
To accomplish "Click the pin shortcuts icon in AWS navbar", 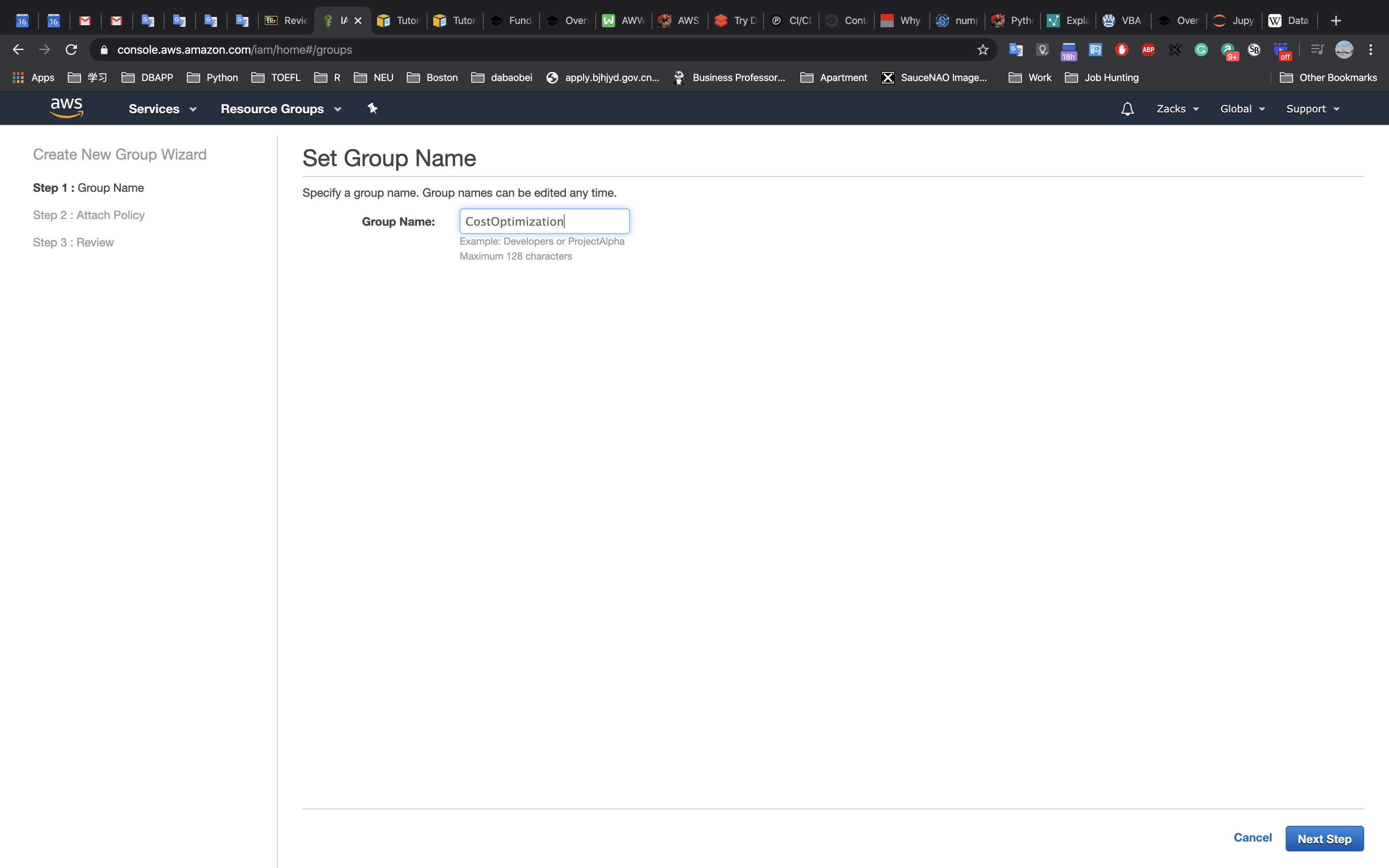I will 372,108.
